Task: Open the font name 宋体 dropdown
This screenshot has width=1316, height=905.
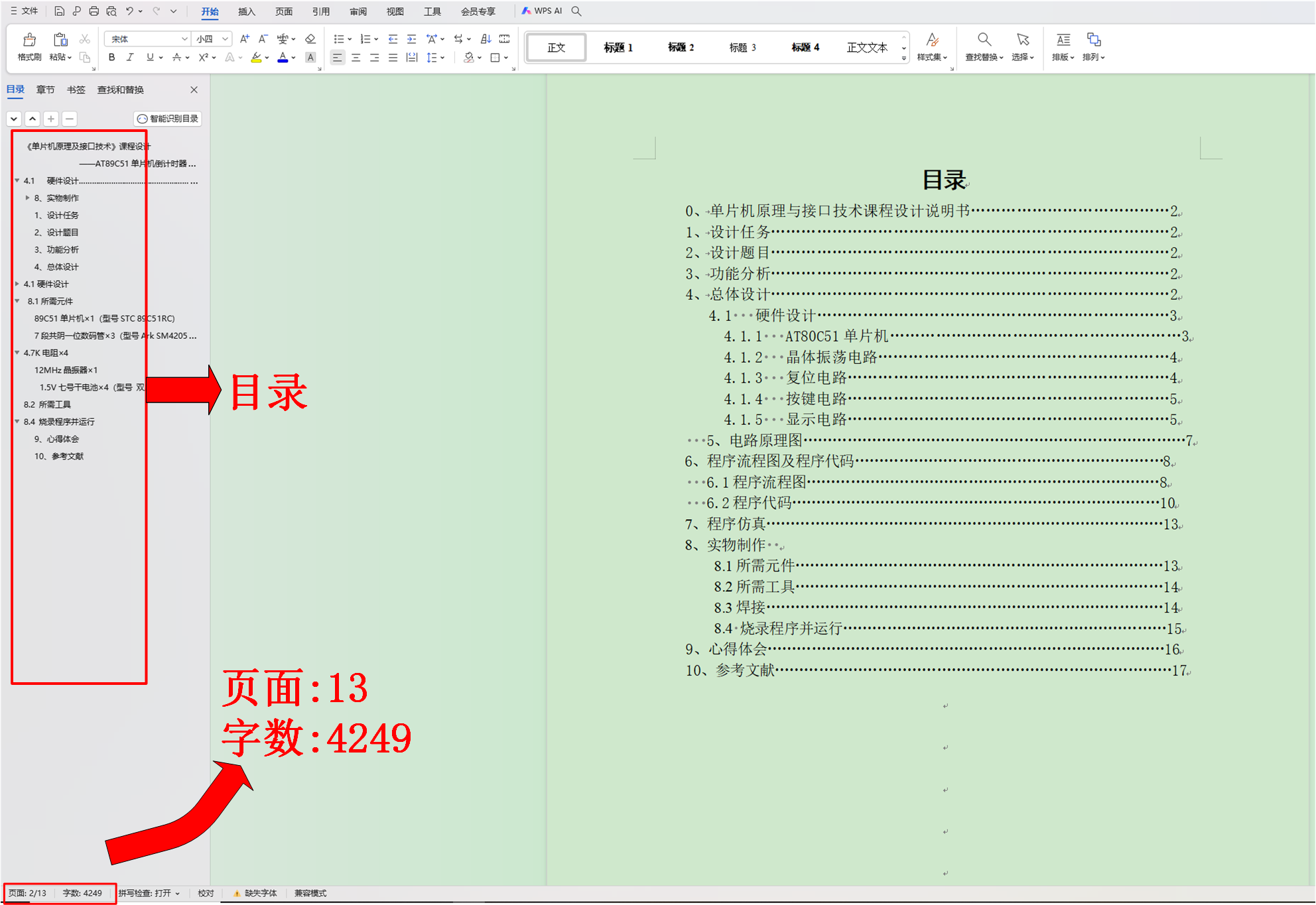Action: pyautogui.click(x=184, y=39)
